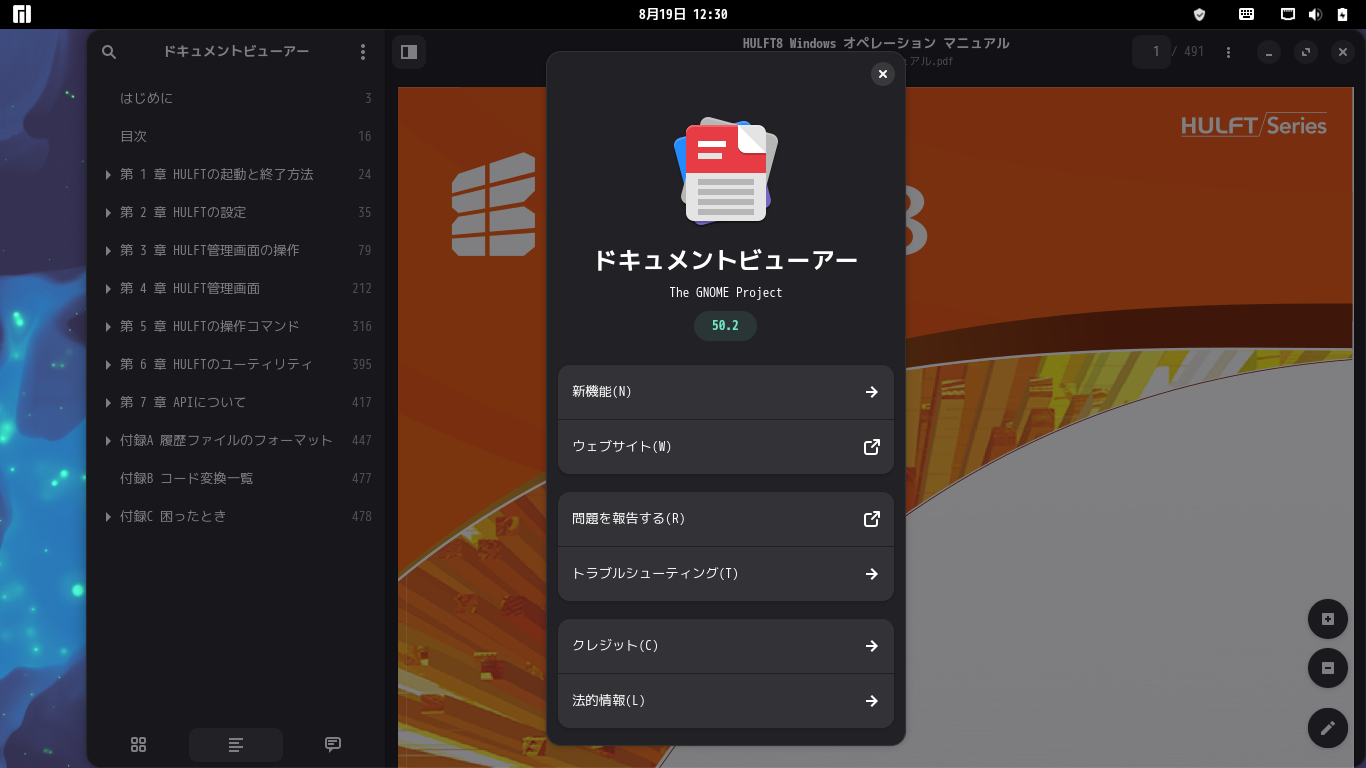Expand 付録C 困ったとき
Image resolution: width=1366 pixels, height=768 pixels.
coord(108,517)
